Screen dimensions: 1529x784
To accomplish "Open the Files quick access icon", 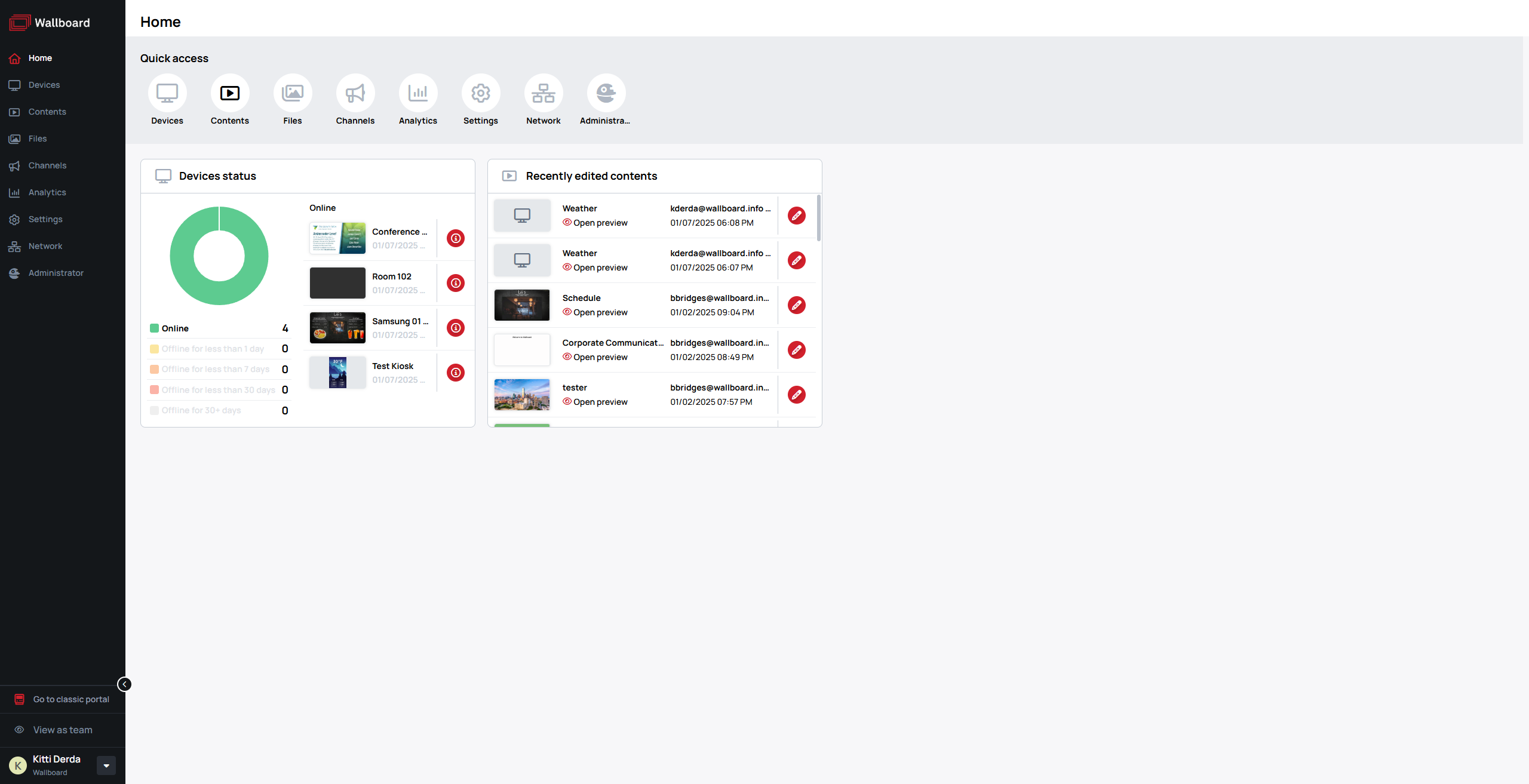I will pos(292,93).
